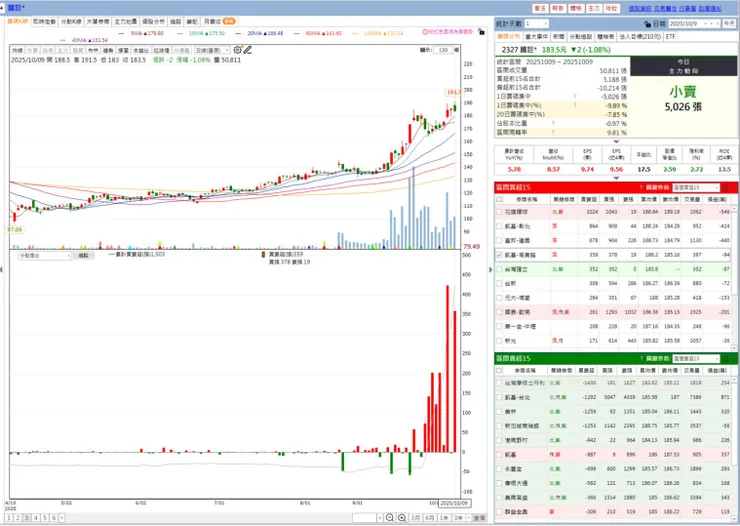Switch to 分點K線 tab

coord(71,22)
